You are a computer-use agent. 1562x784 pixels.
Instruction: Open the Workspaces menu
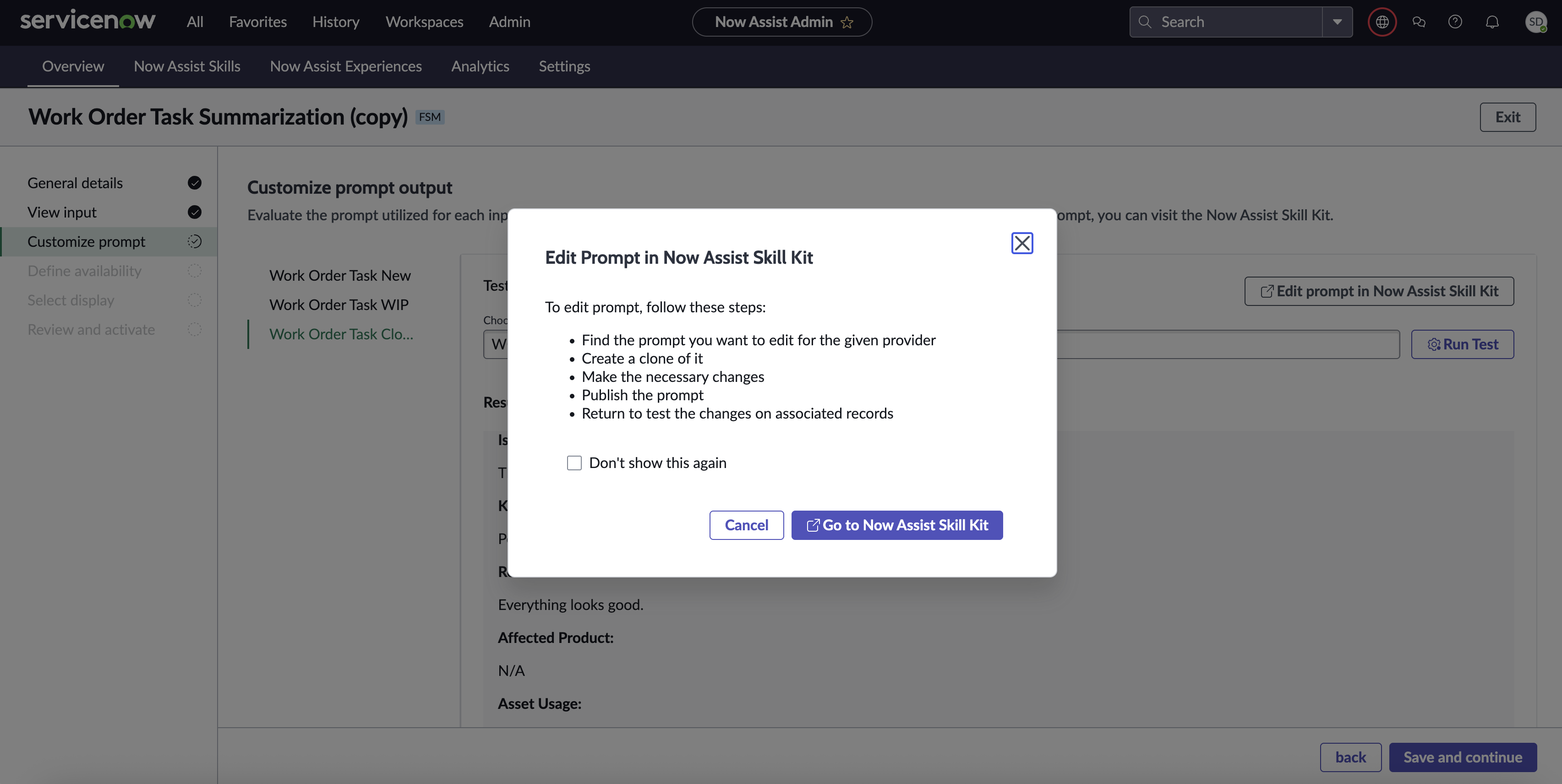[425, 22]
